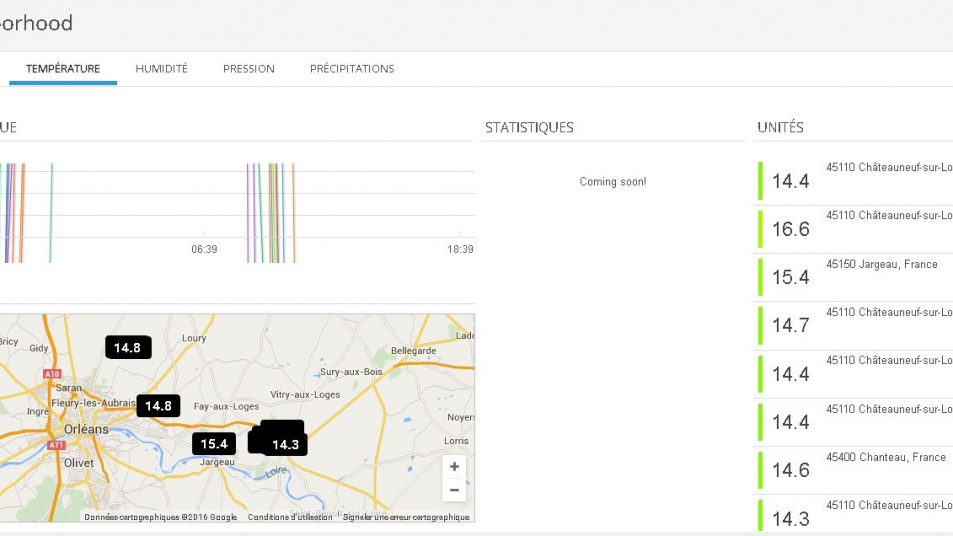Screen dimensions: 953x536
Task: Click the lone green line on chart
Action: pos(51,213)
